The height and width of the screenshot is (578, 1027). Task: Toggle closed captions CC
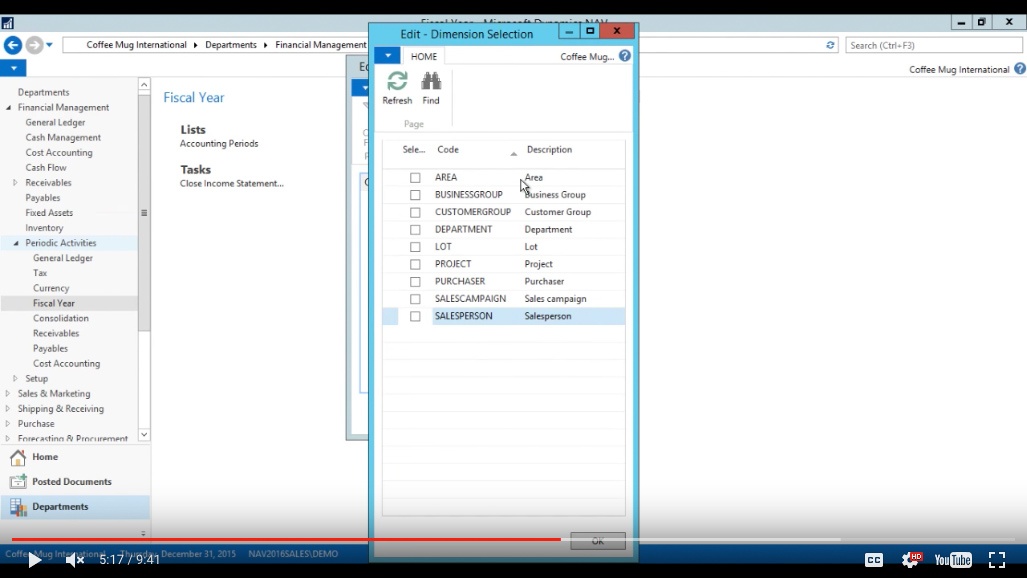coord(874,560)
